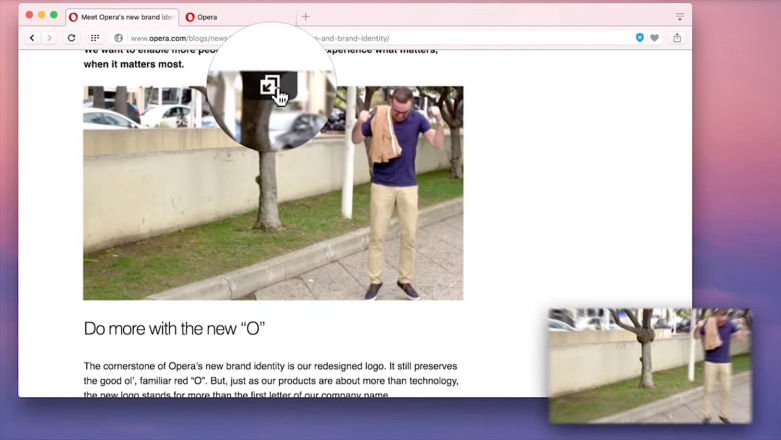Open the share icon
This screenshot has height=440, width=781.
(677, 38)
